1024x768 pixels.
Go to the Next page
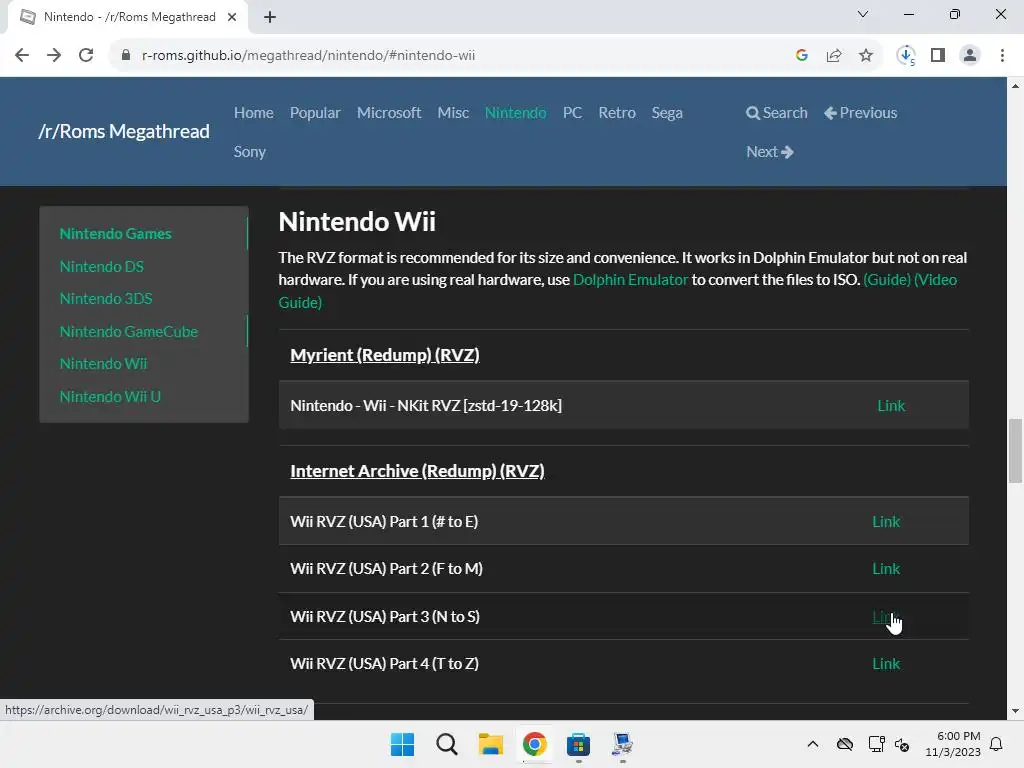tap(769, 152)
